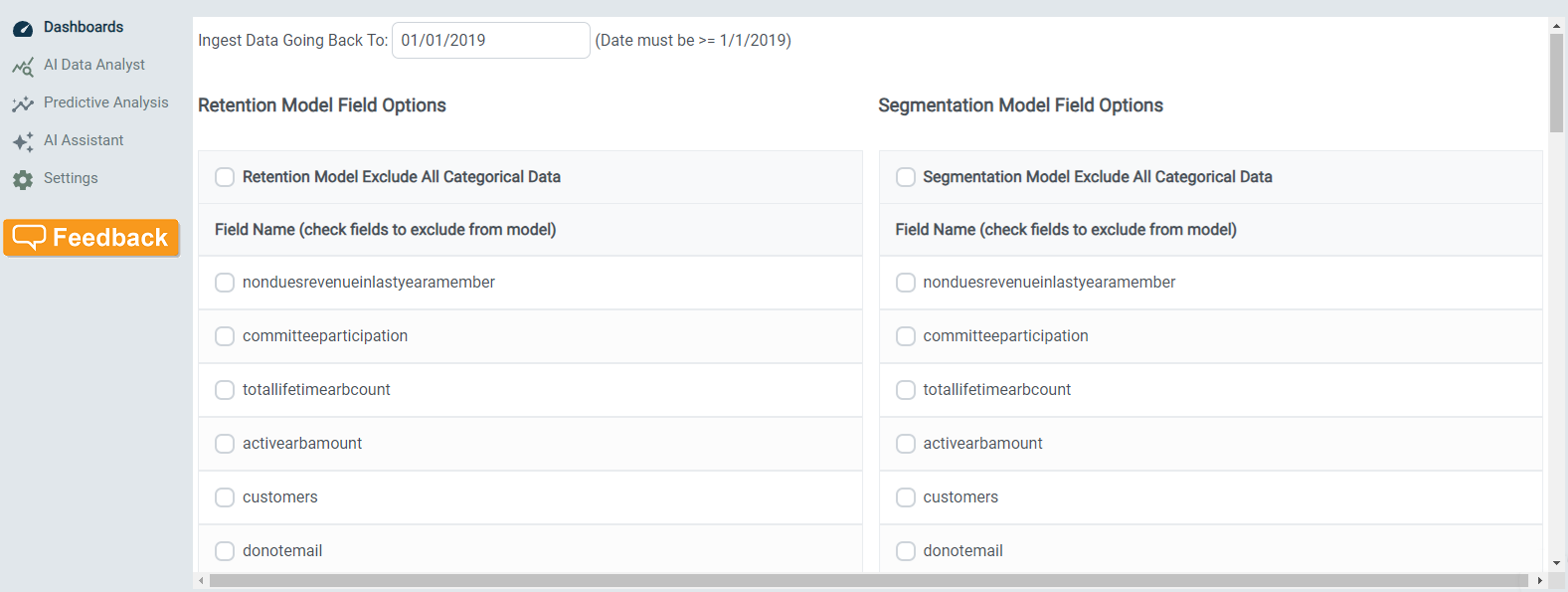Click the vertical scrollbar down arrow
Viewport: 1568px width, 592px height.
point(1557,563)
